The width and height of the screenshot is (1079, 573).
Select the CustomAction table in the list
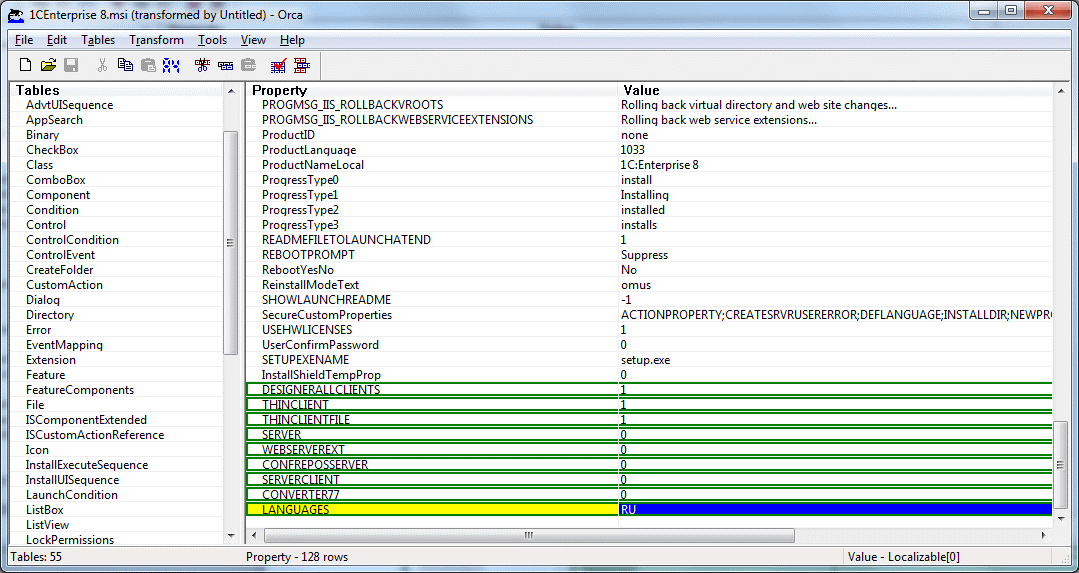[x=64, y=285]
